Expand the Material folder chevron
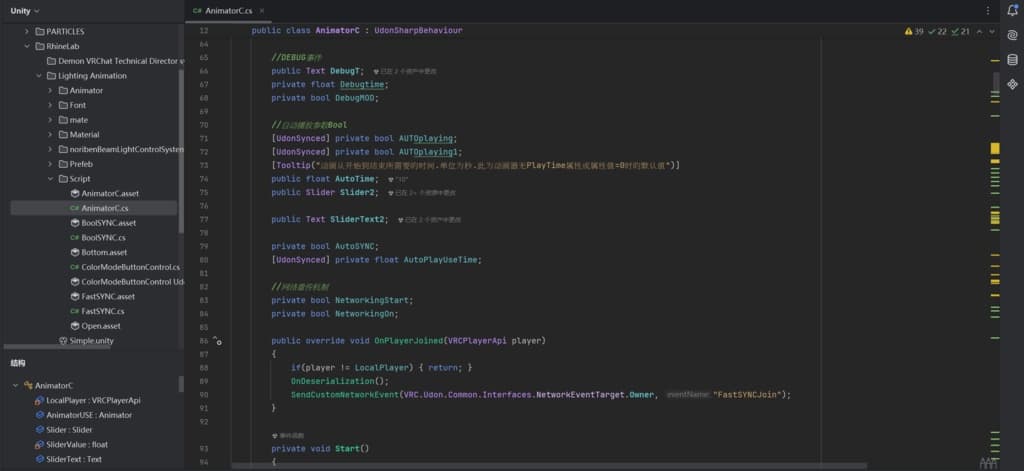This screenshot has height=471, width=1024. [x=50, y=135]
